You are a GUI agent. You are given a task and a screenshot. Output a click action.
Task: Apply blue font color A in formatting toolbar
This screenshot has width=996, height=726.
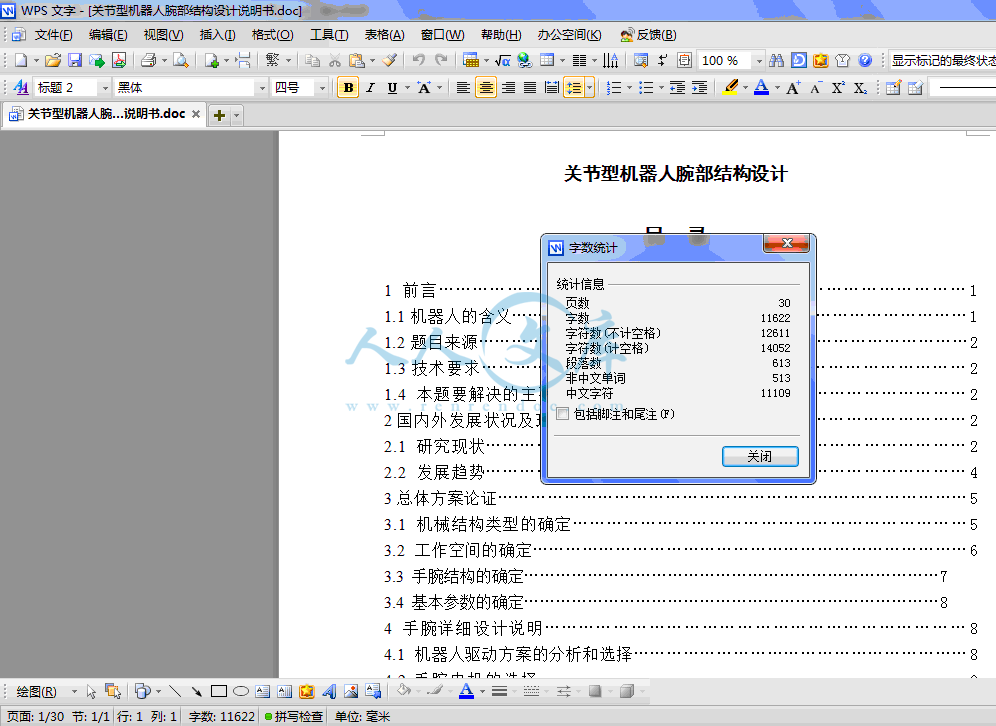(762, 88)
